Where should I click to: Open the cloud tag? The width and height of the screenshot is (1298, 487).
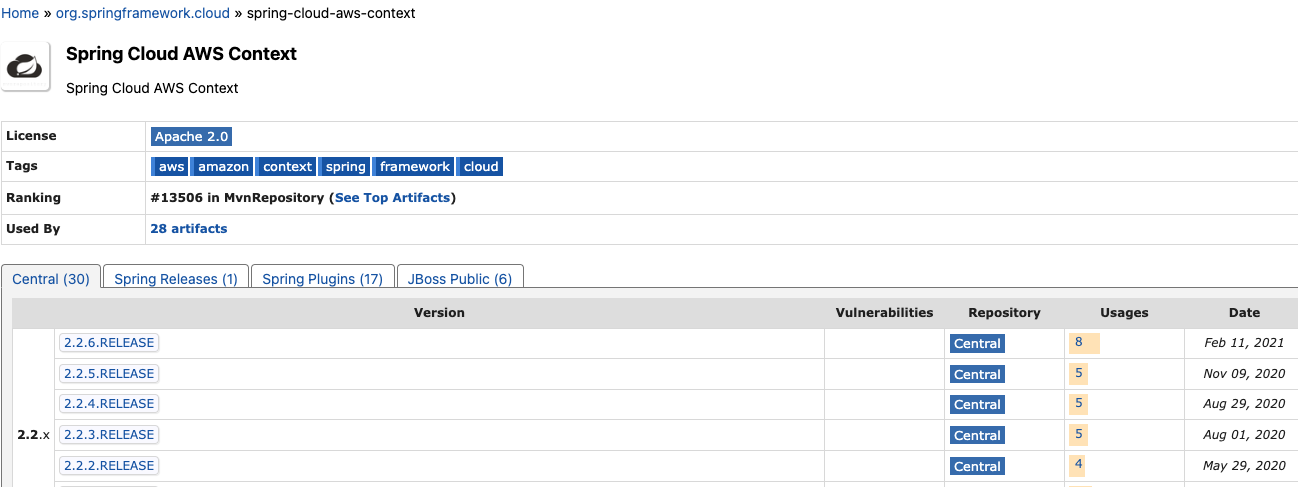click(x=481, y=167)
